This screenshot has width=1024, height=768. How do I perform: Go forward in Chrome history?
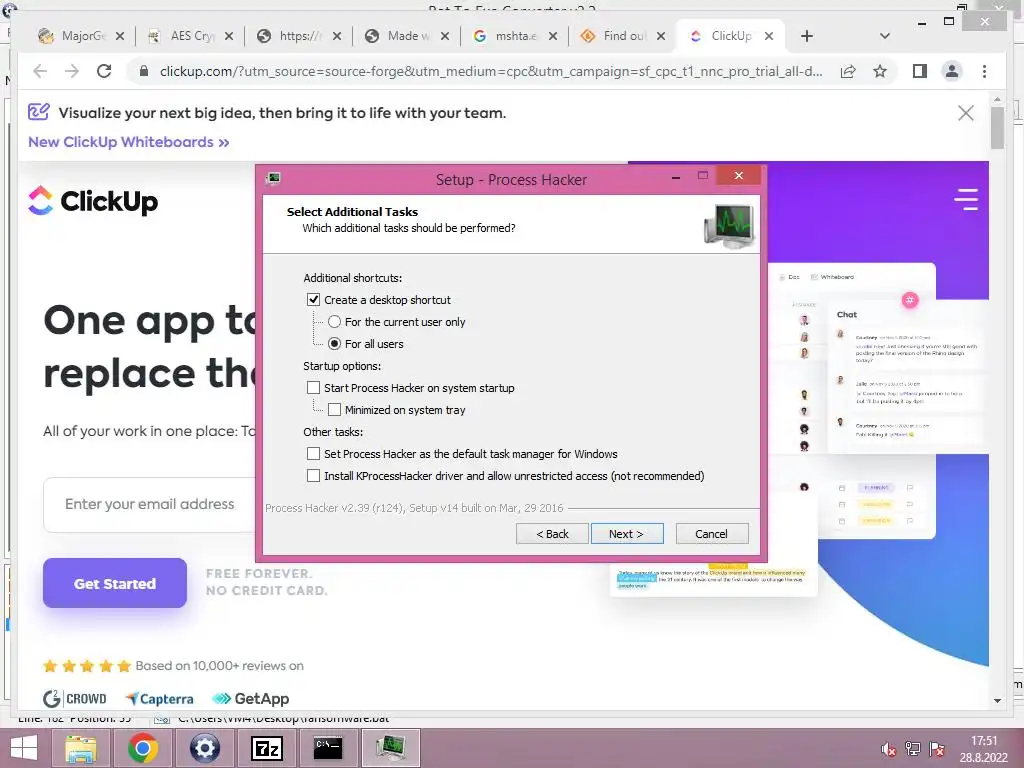pyautogui.click(x=72, y=71)
